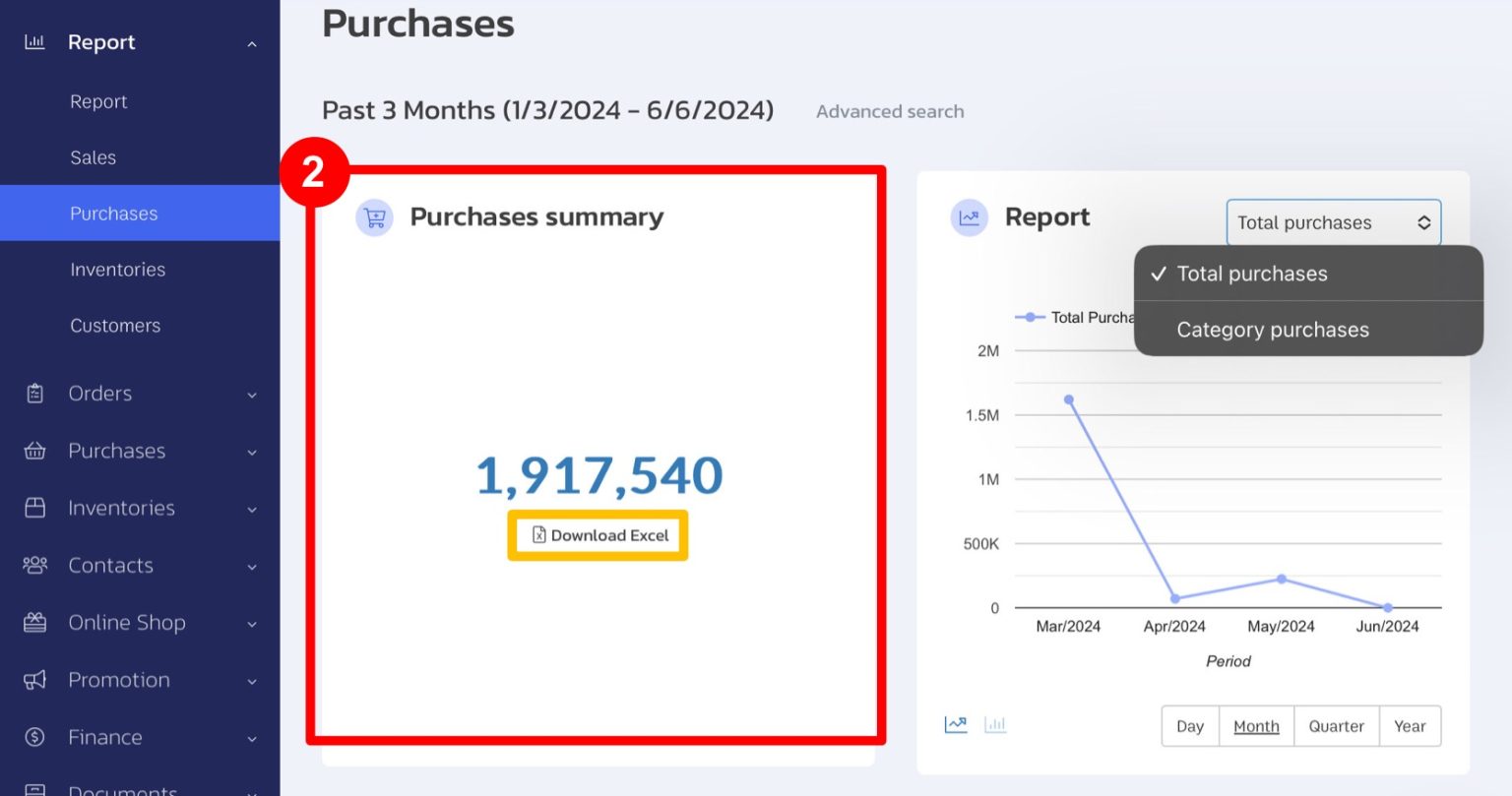Open the Sales report page

pos(93,156)
